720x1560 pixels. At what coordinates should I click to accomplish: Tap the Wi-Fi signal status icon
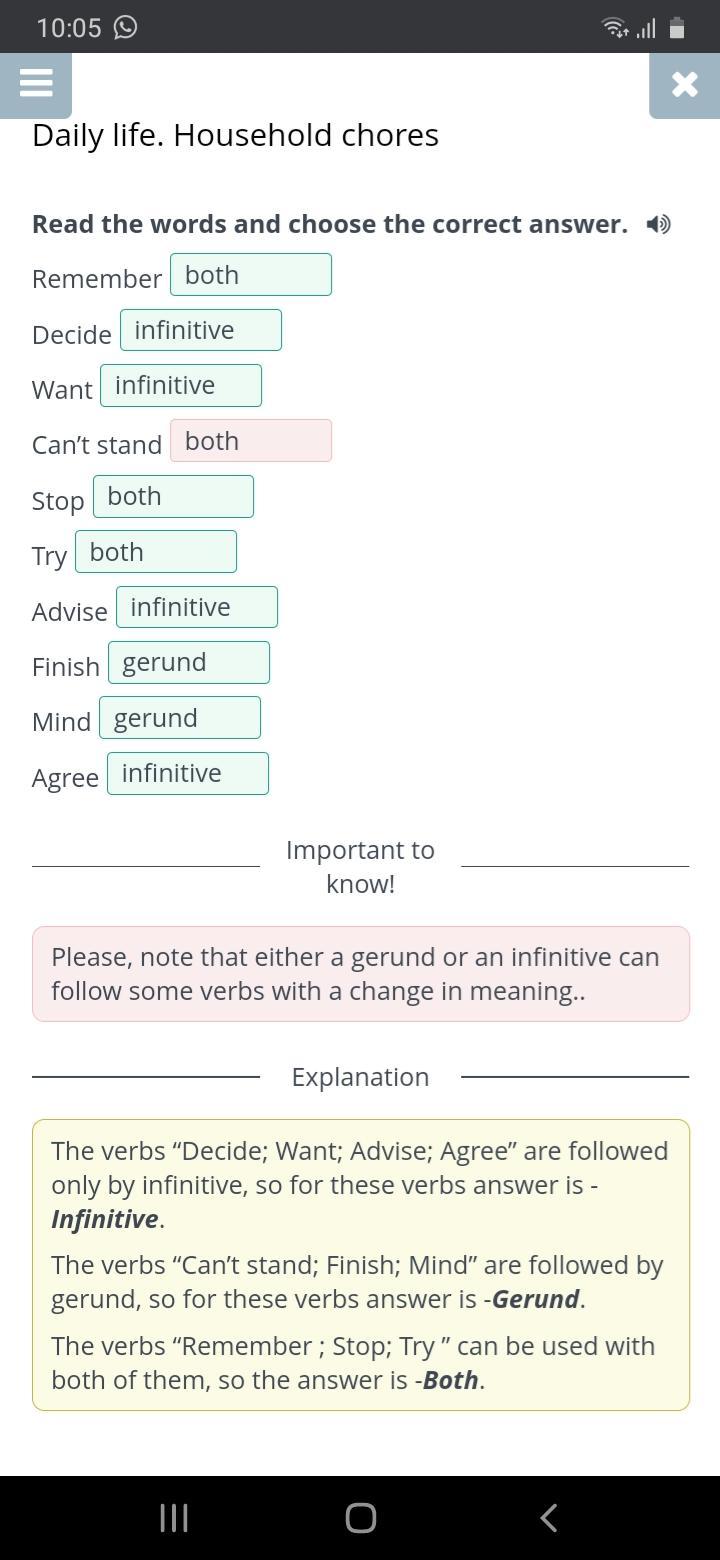coord(615,28)
